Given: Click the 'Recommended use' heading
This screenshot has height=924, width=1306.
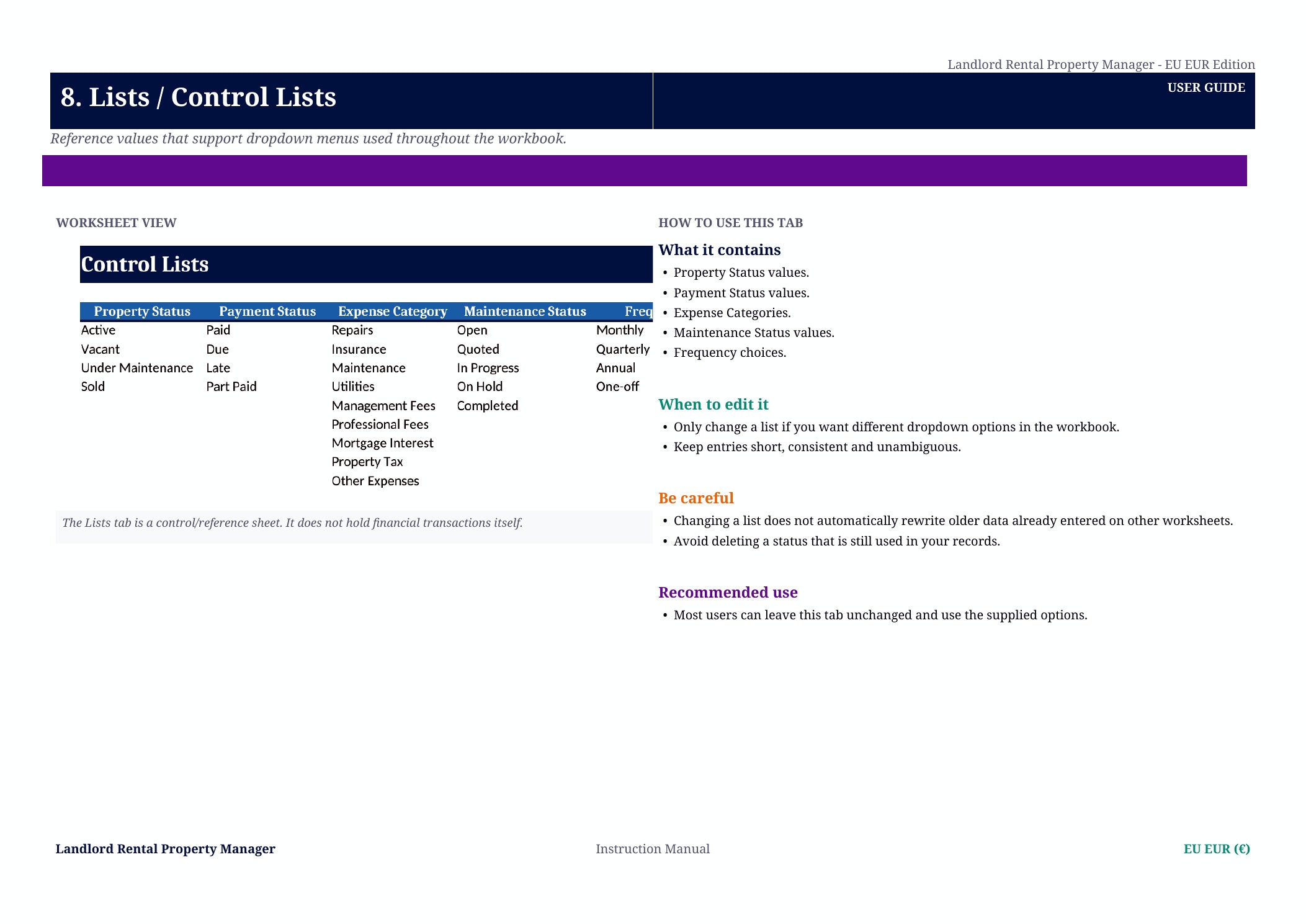Looking at the screenshot, I should click(728, 593).
